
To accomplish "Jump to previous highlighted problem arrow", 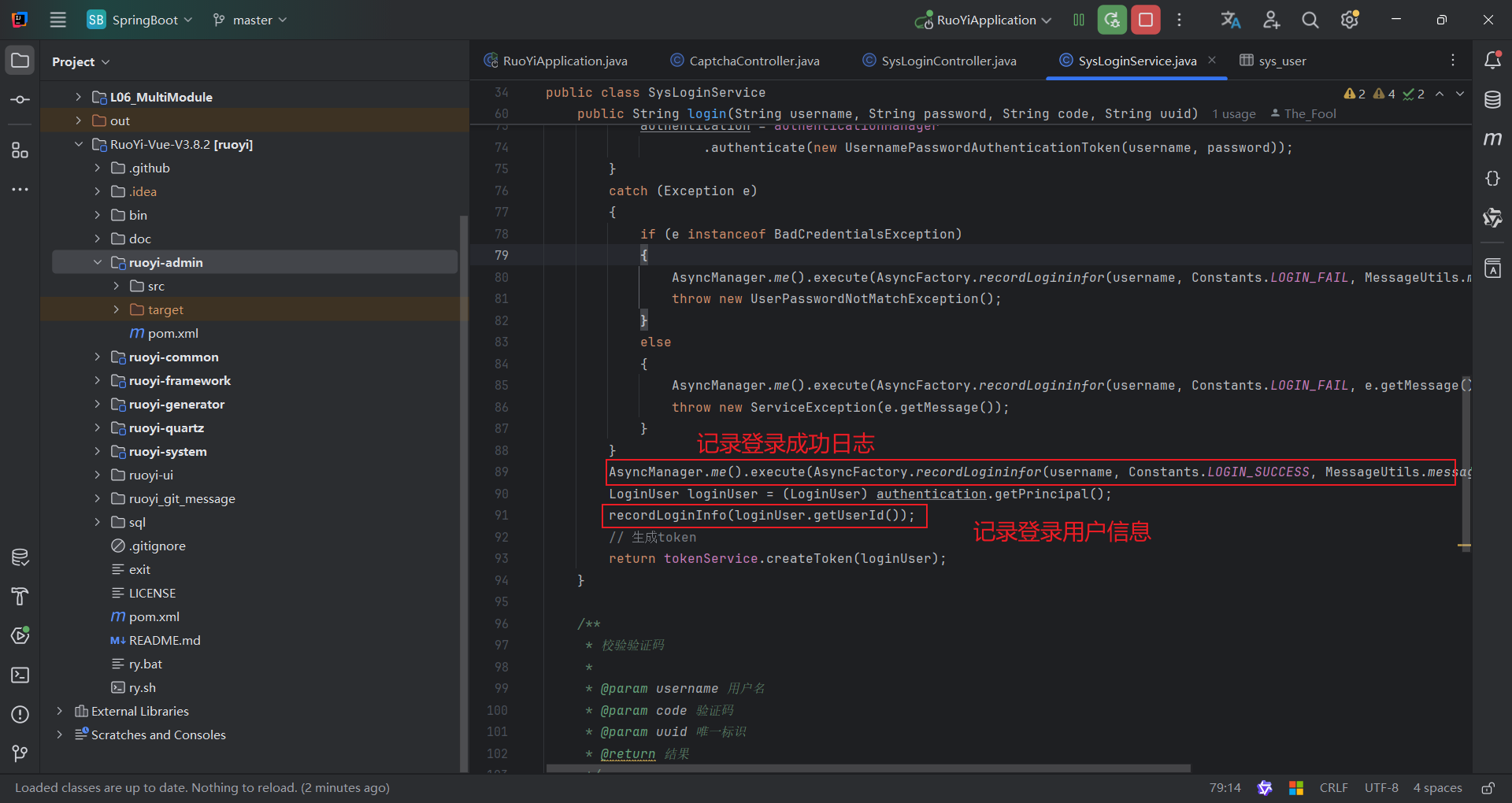I will tap(1440, 94).
